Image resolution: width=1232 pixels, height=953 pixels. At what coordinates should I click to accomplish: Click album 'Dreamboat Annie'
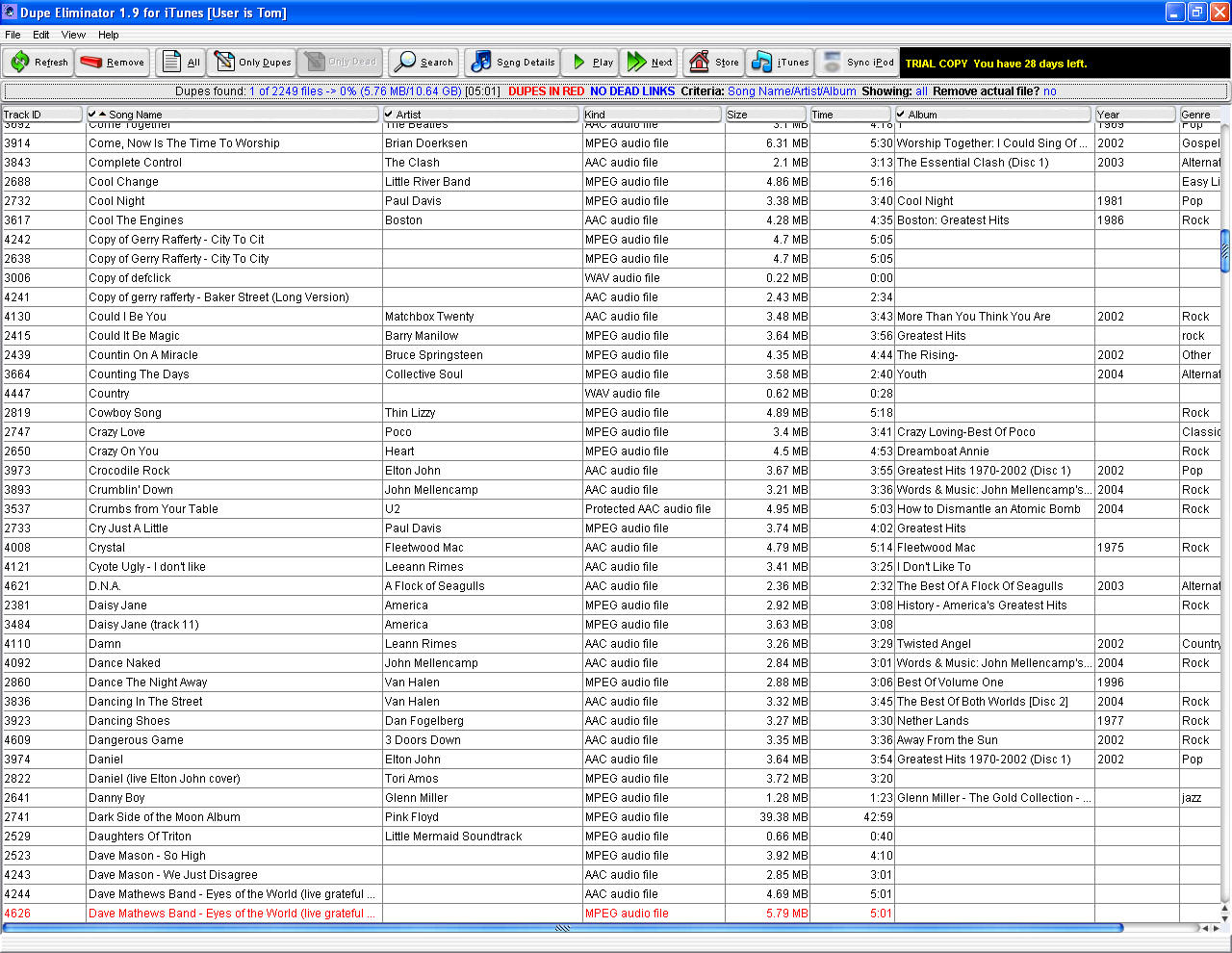pos(943,451)
